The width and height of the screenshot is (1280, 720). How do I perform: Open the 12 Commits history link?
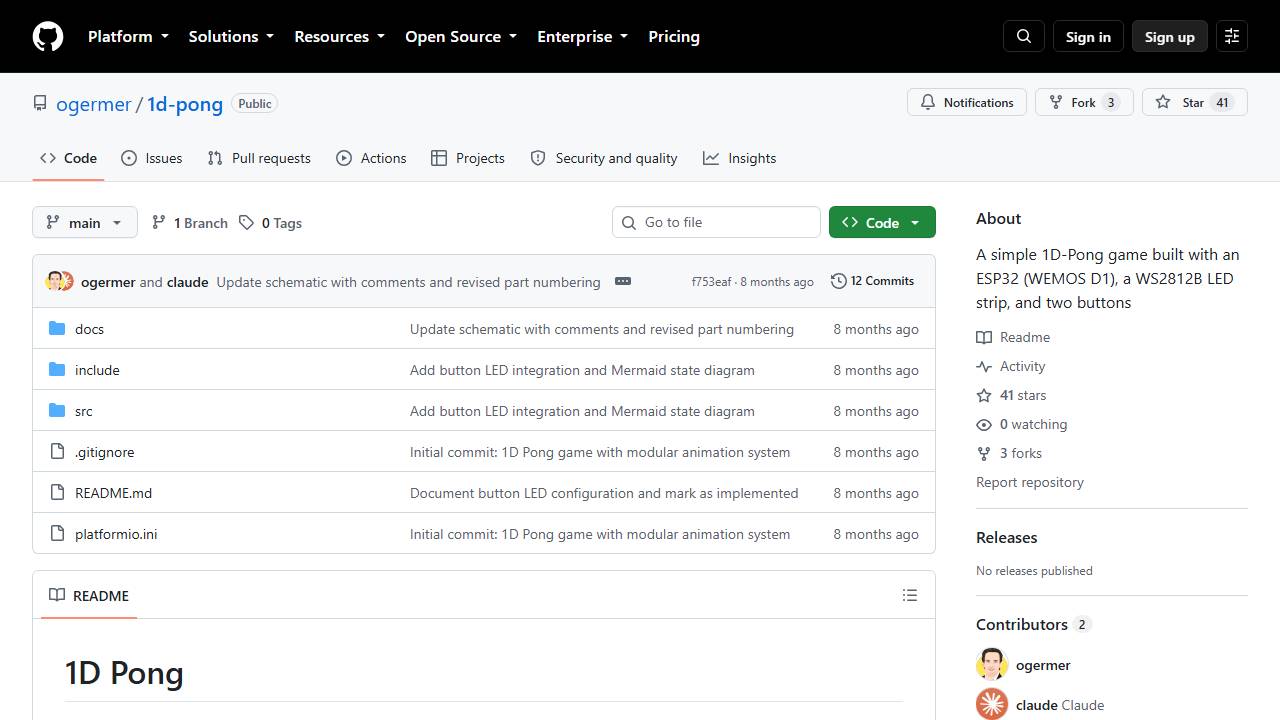click(873, 281)
